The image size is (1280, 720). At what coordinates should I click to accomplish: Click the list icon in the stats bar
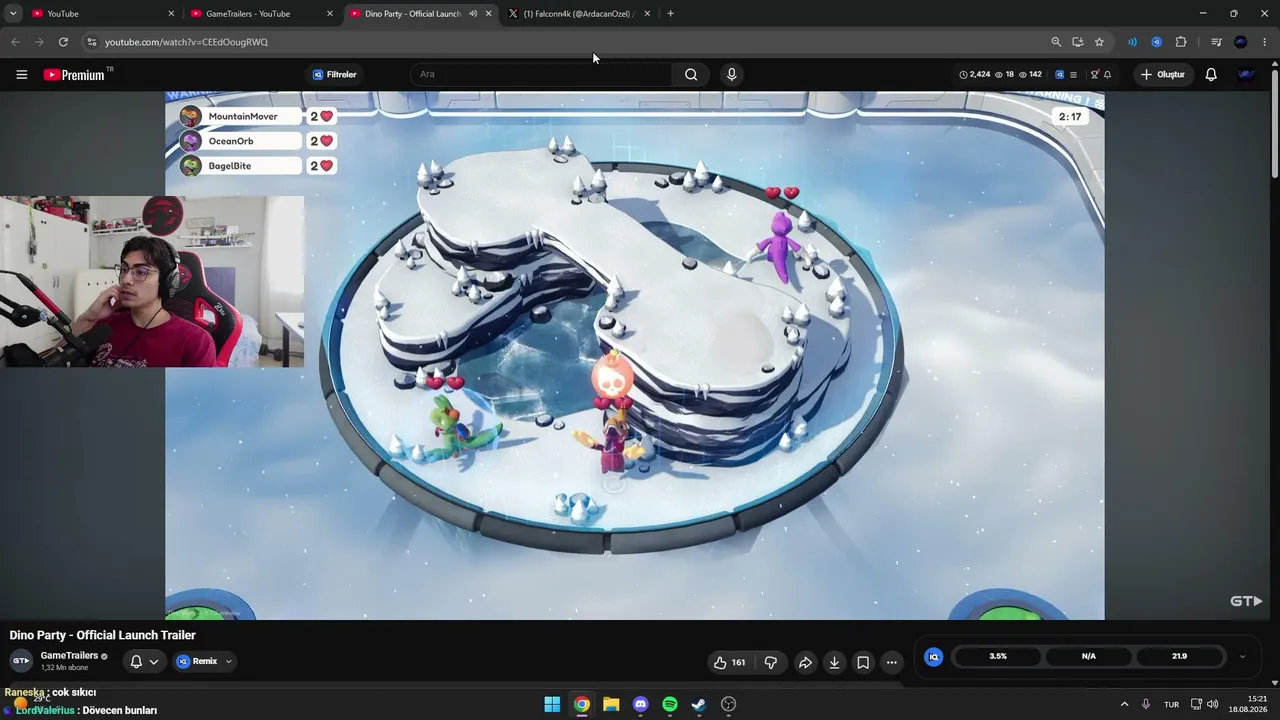[x=1073, y=74]
